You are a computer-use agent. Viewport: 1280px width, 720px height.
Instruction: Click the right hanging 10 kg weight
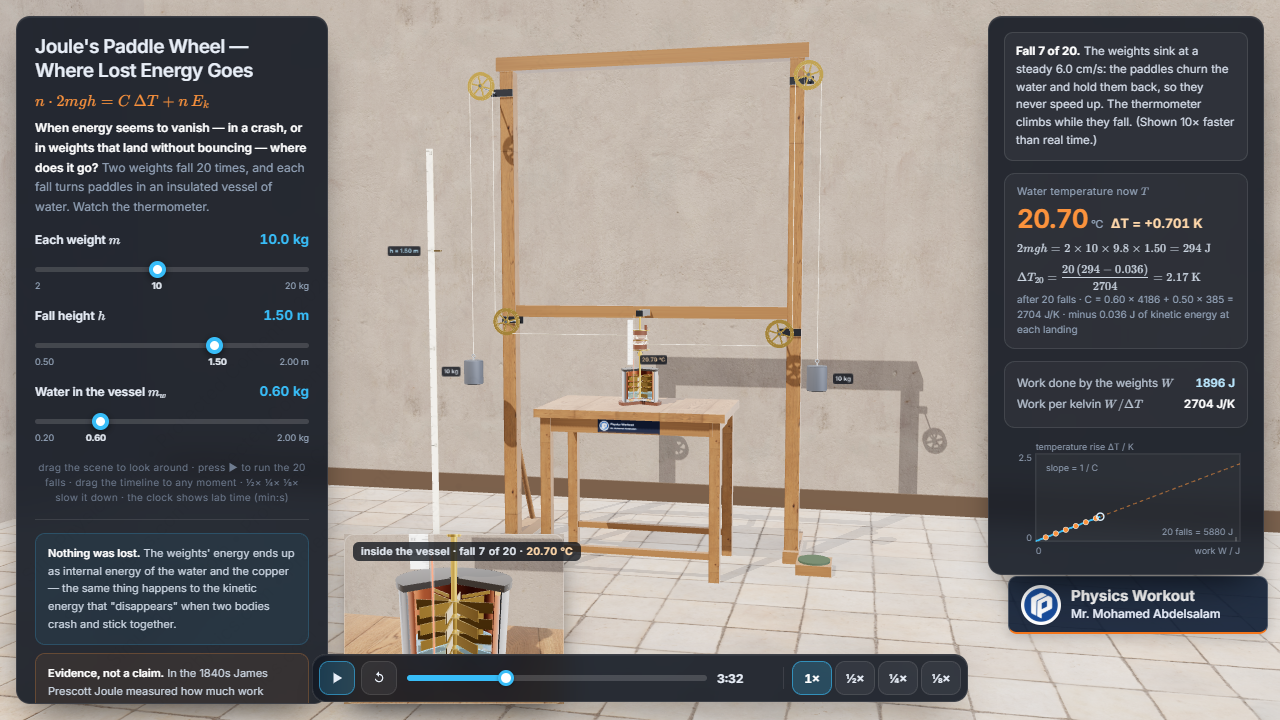(818, 377)
